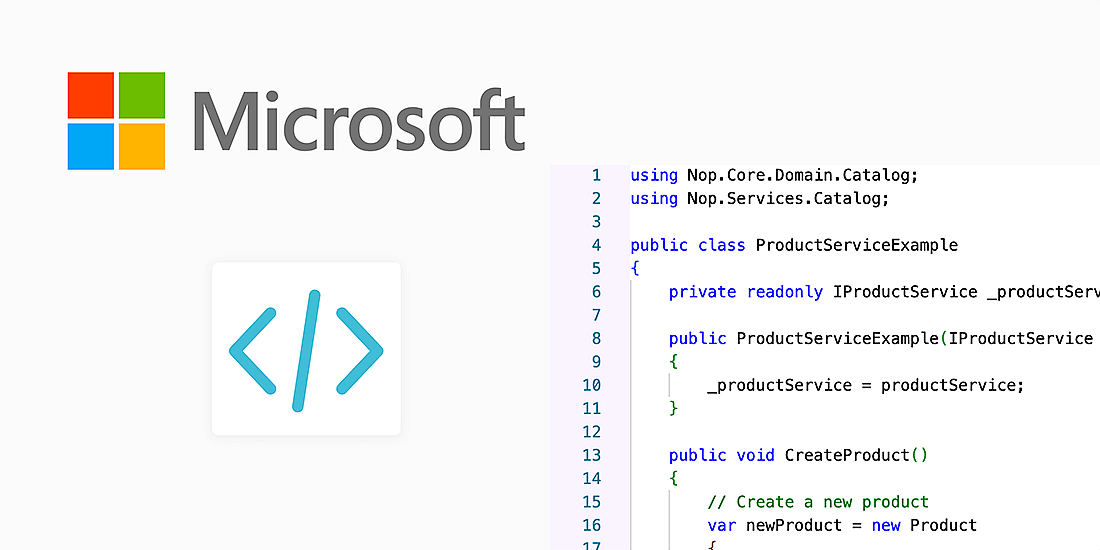Click 'public void CreateProduct()' line

point(798,455)
